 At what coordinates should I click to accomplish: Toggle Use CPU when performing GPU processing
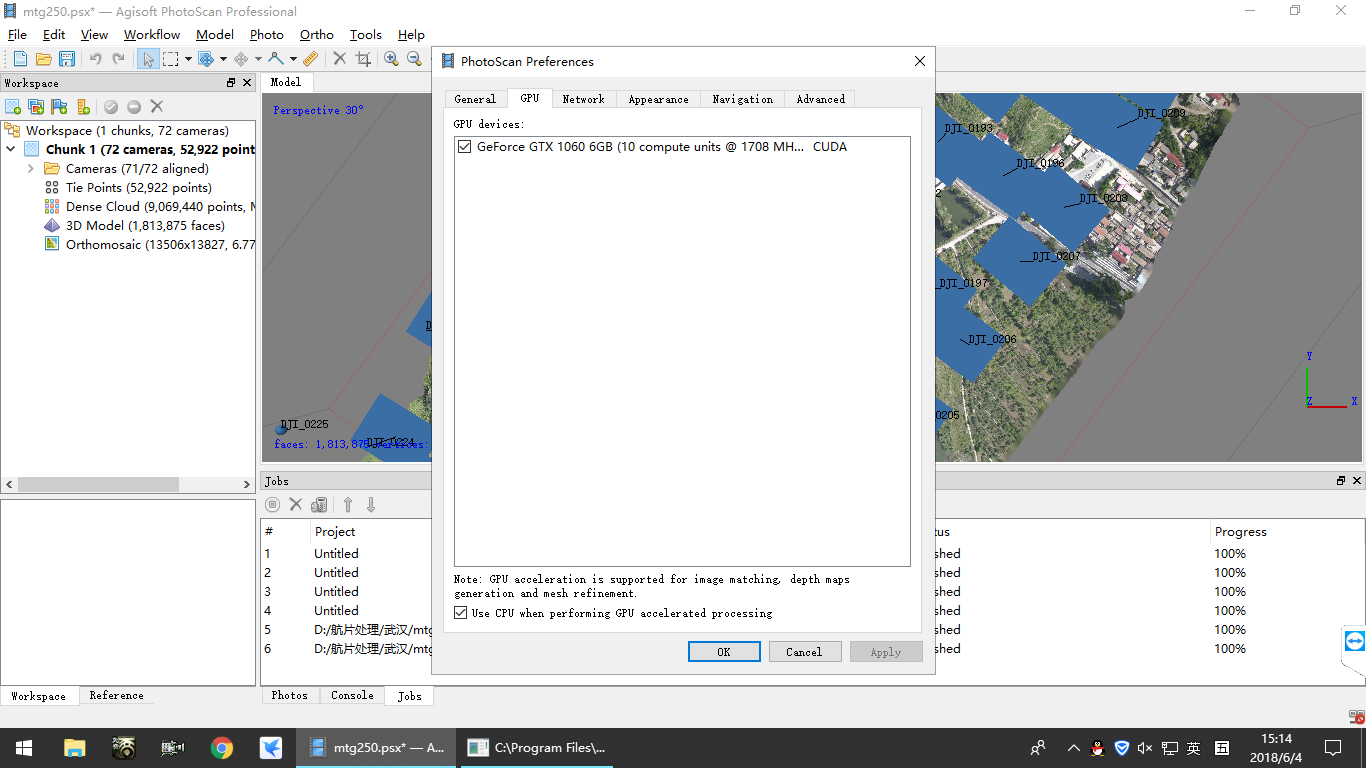click(461, 613)
